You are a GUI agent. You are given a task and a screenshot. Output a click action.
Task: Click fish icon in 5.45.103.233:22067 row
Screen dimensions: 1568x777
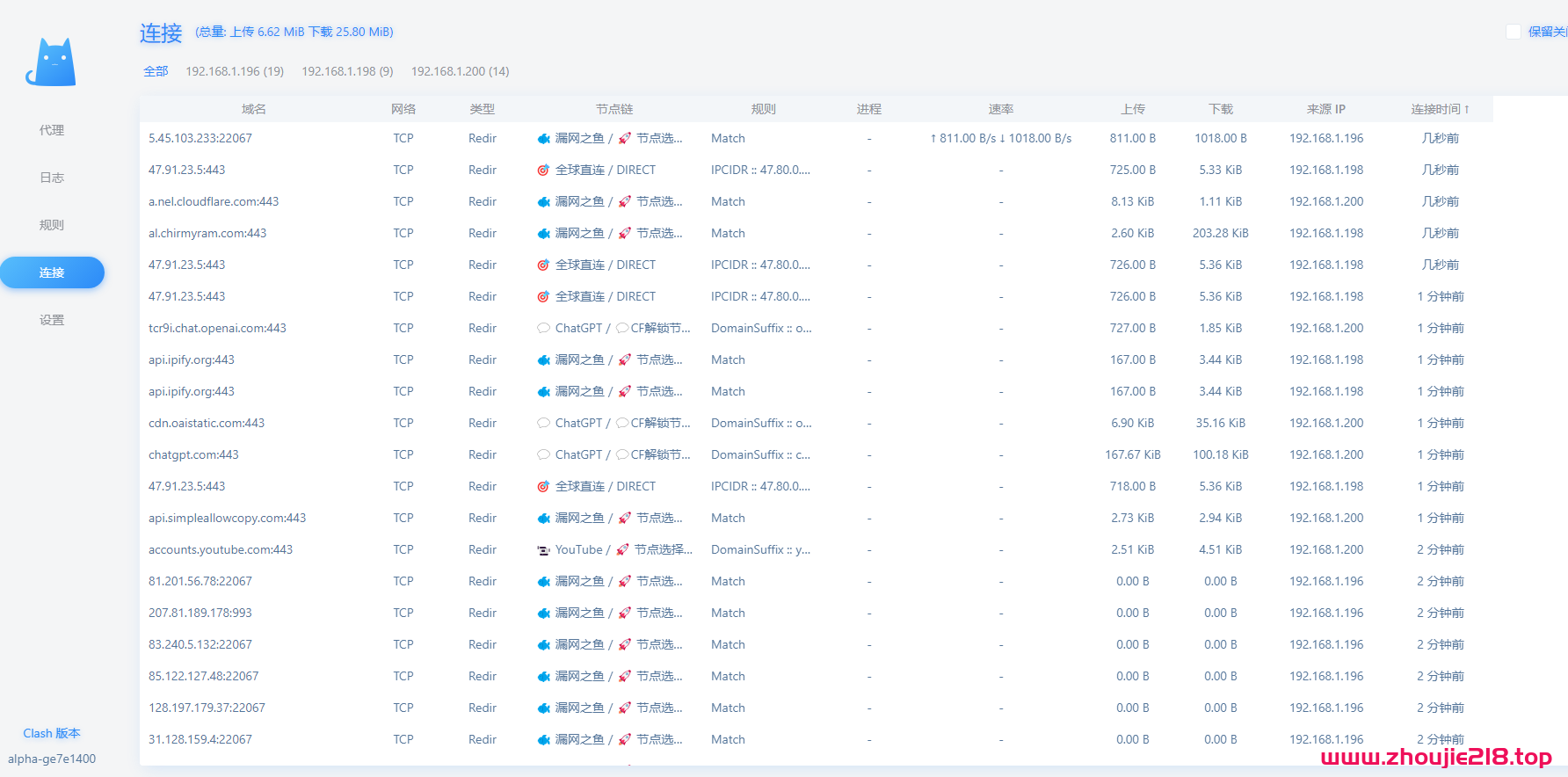point(544,139)
